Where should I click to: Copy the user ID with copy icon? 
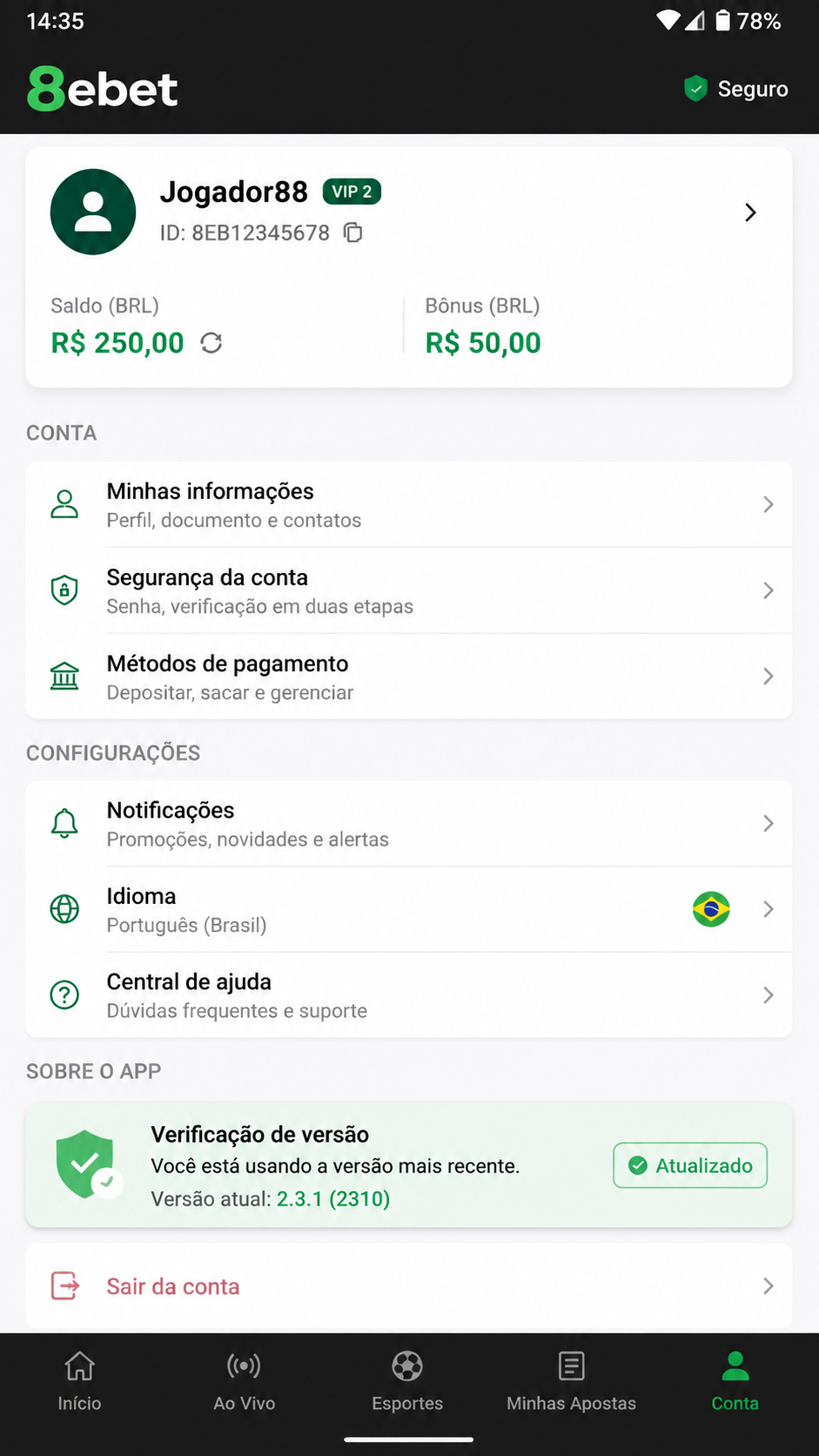352,233
